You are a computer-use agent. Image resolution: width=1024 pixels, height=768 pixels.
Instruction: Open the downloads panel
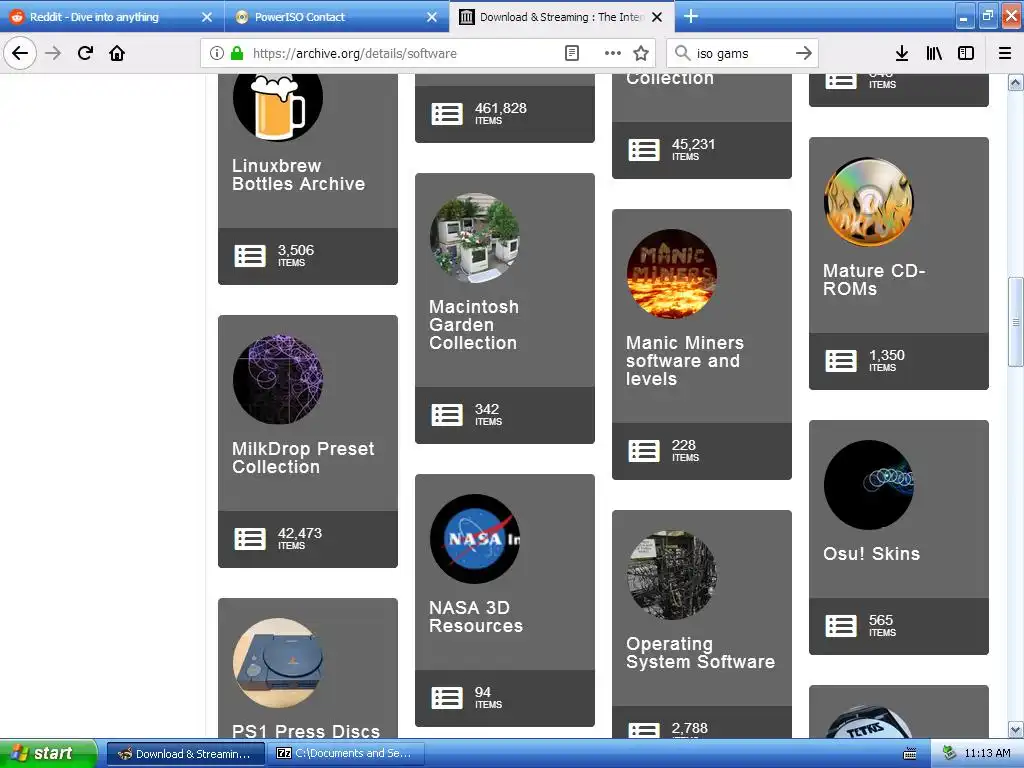(x=901, y=53)
